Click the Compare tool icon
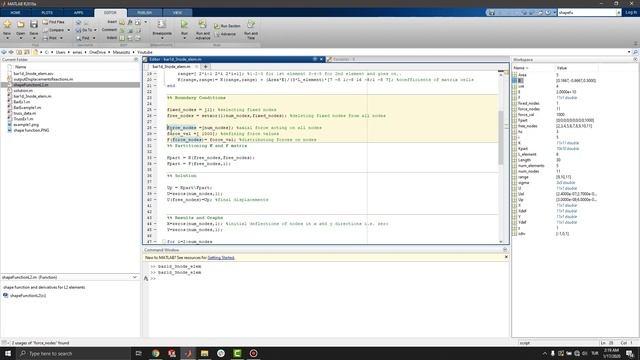The width and height of the screenshot is (640, 360). point(45,30)
